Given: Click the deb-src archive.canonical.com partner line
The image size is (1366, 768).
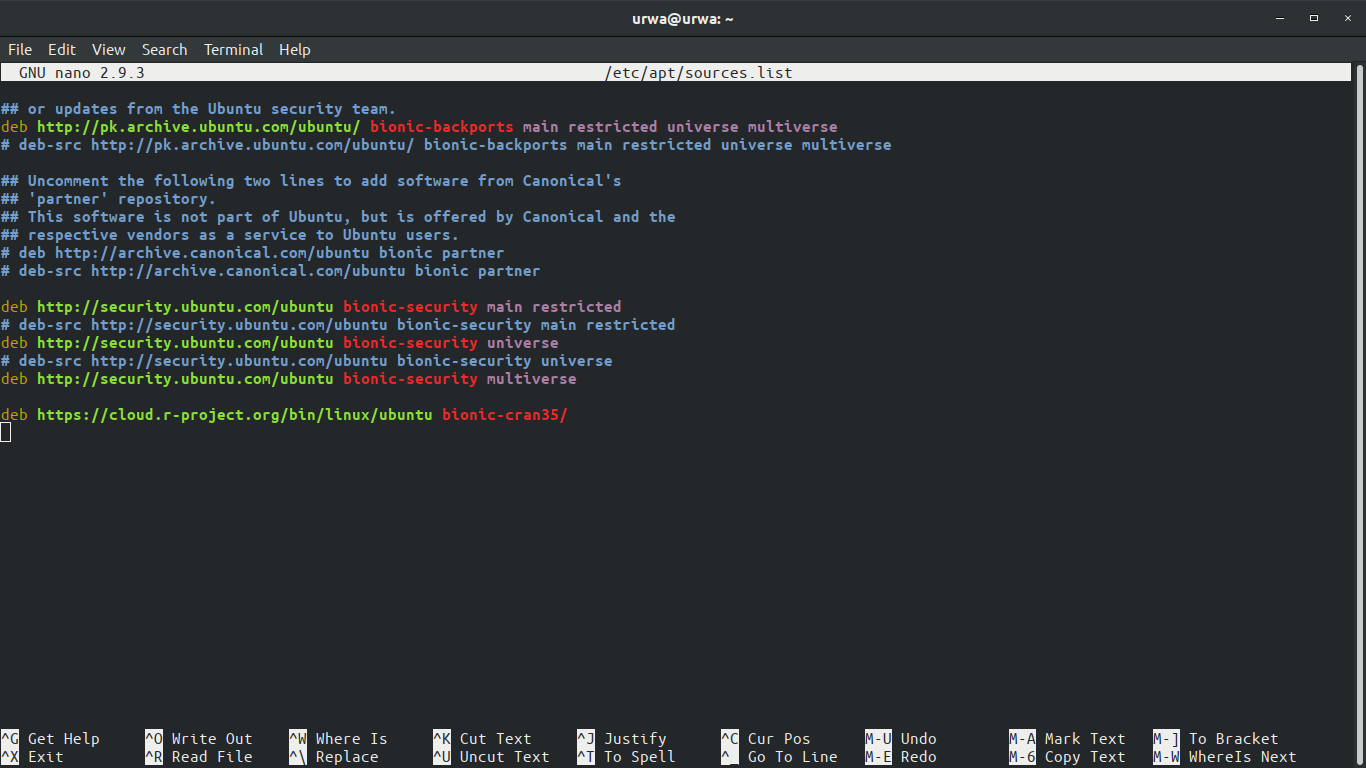Looking at the screenshot, I should (270, 271).
